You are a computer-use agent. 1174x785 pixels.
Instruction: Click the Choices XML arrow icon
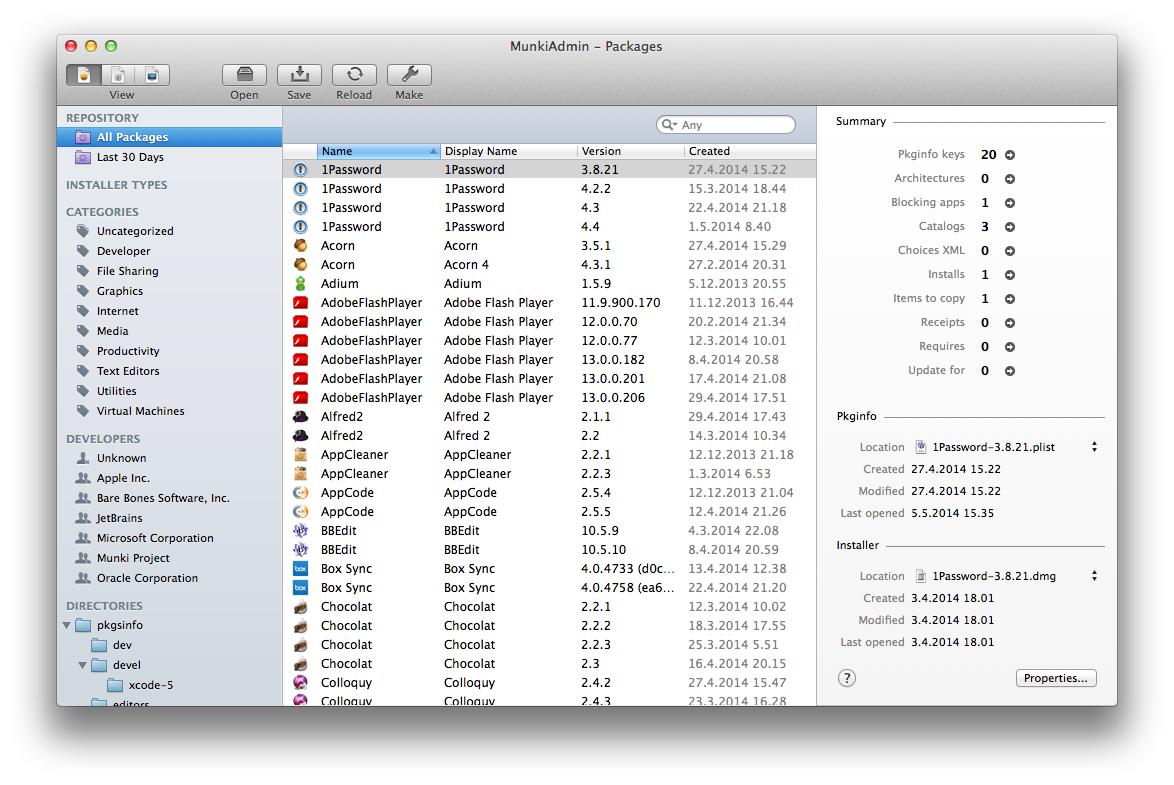[x=1010, y=251]
